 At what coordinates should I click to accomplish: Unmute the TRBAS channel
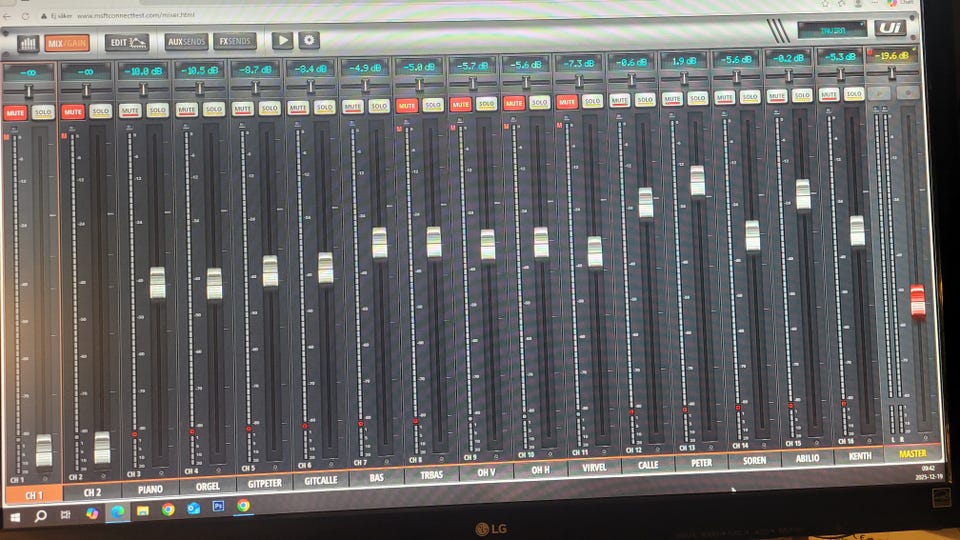(x=407, y=106)
